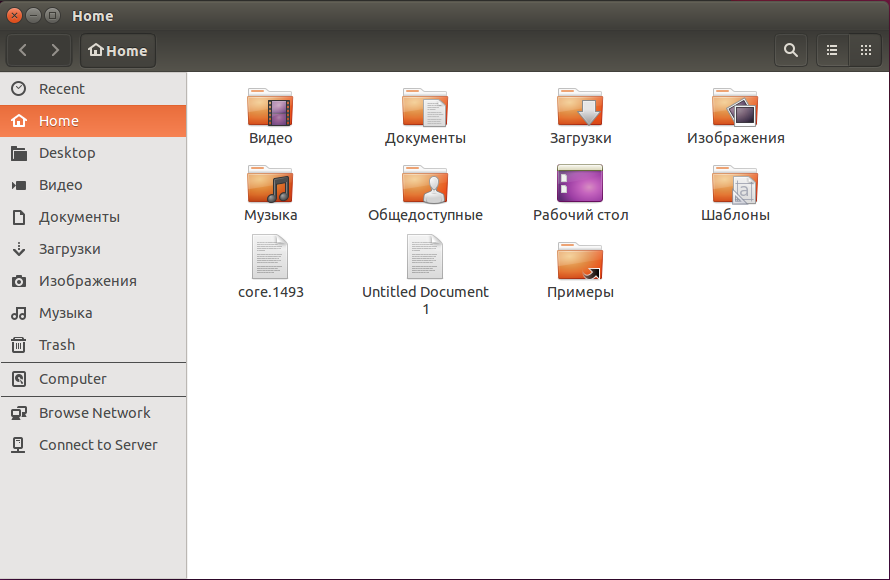
Task: Click the clock icon beside Recent
Action: (19, 89)
